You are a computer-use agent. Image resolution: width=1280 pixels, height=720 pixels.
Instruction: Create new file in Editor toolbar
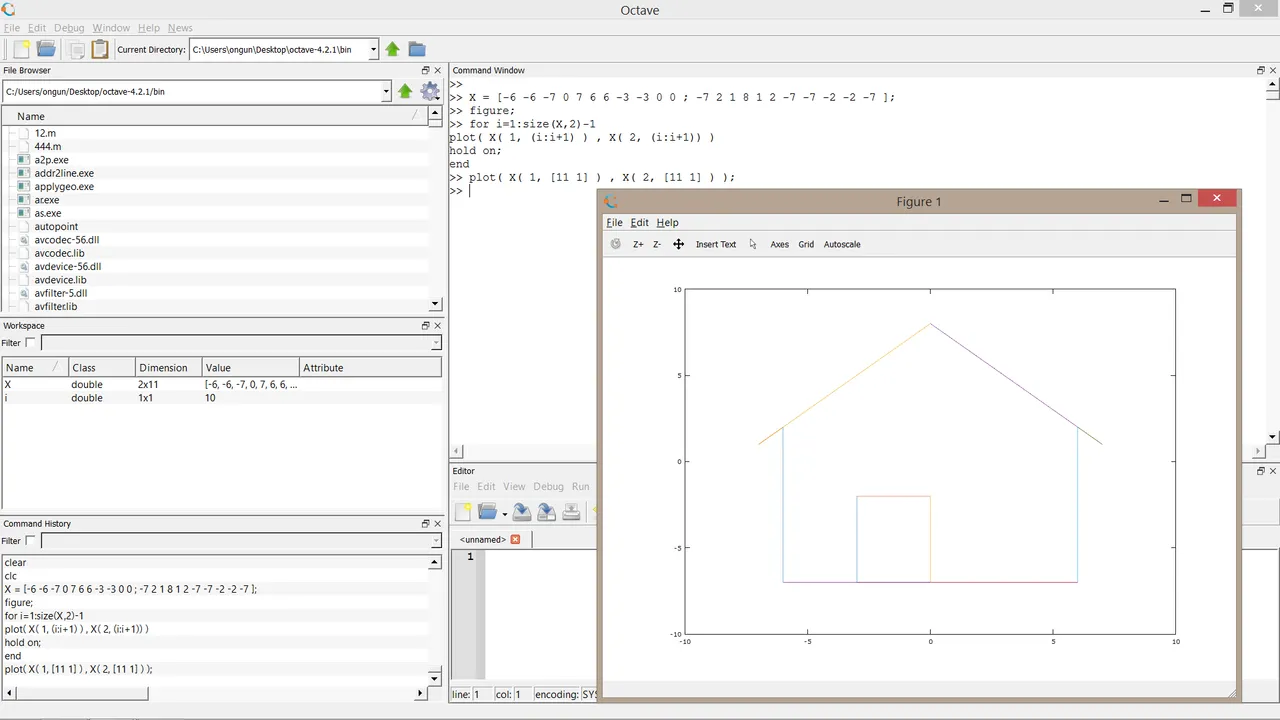click(463, 512)
